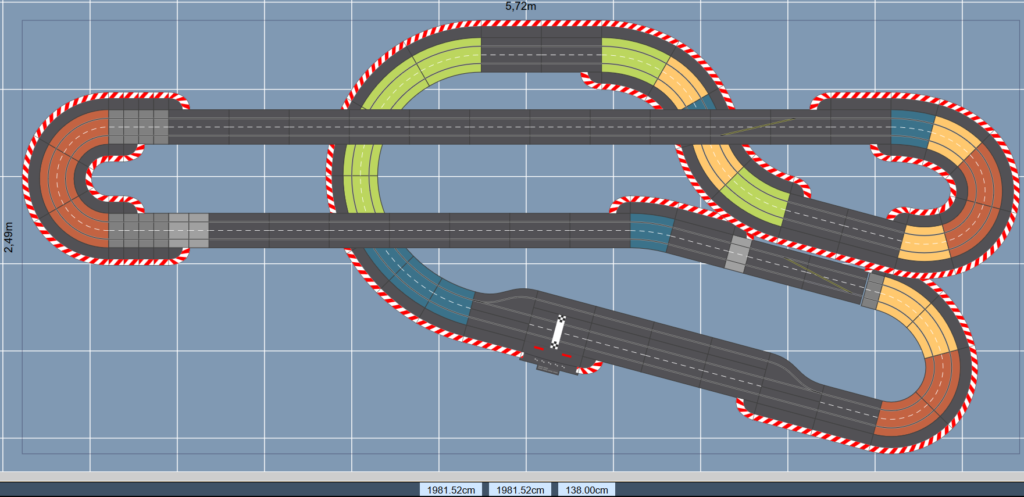Image resolution: width=1024 pixels, height=497 pixels.
Task: Click the 138.00cm status bar field
Action: [586, 490]
